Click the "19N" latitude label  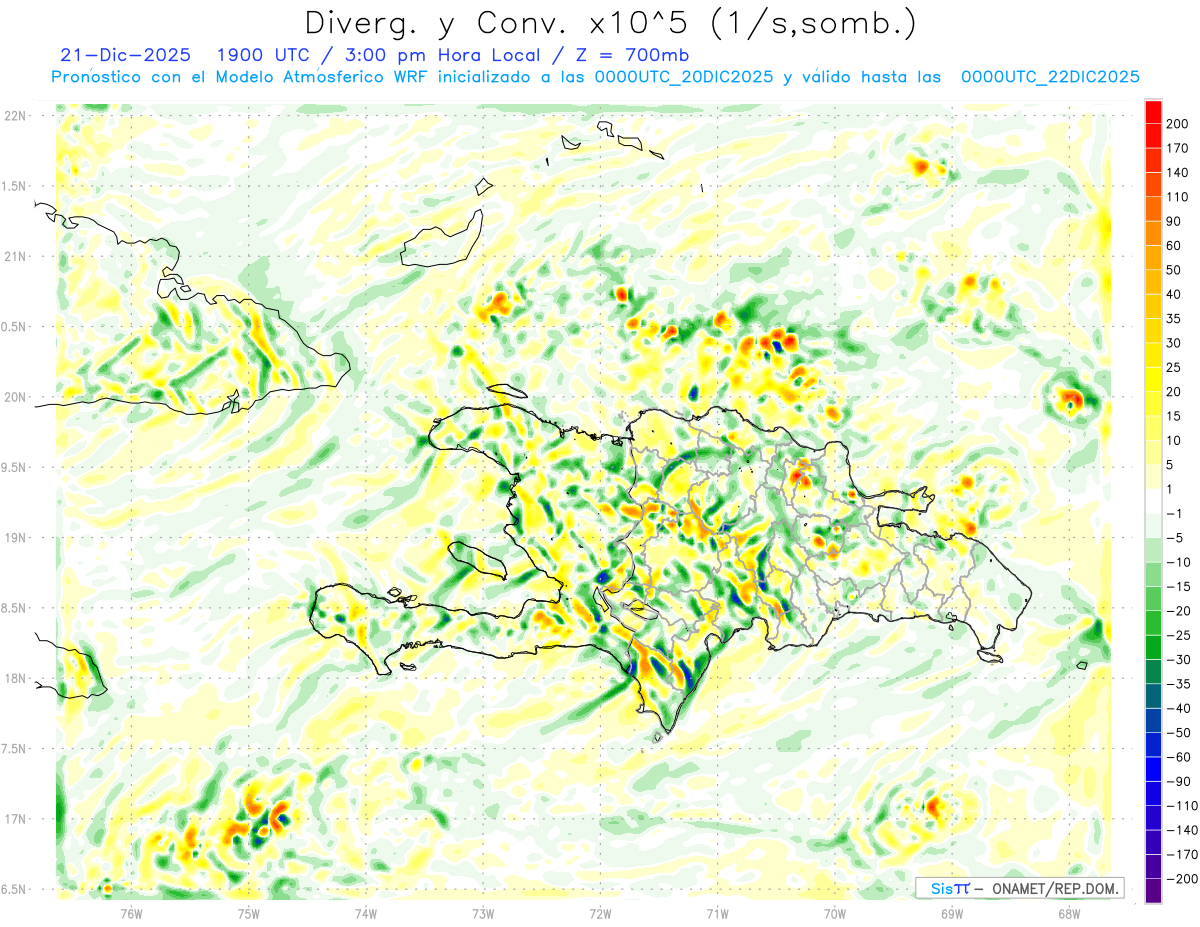pyautogui.click(x=16, y=538)
